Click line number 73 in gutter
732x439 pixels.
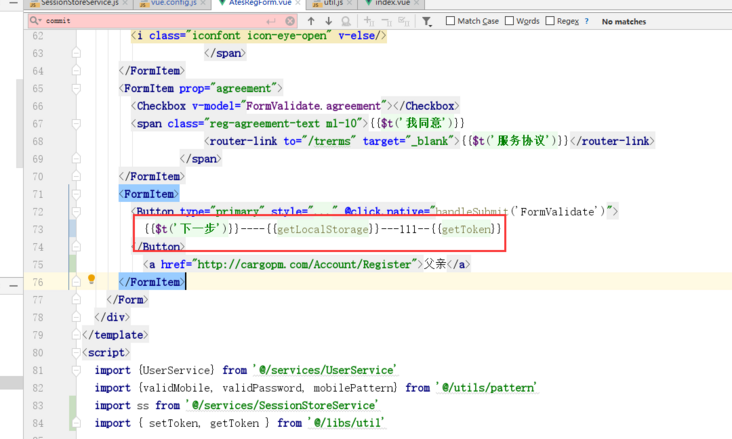(x=38, y=229)
